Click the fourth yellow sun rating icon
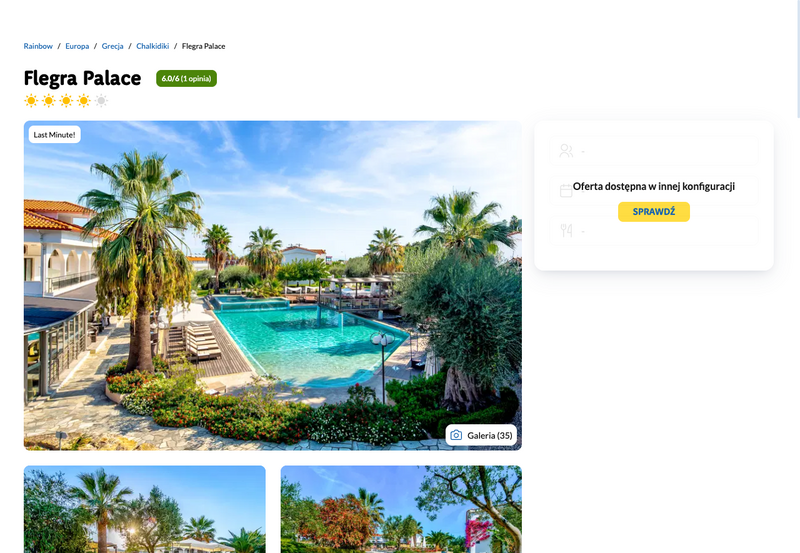This screenshot has height=553, width=800. (x=84, y=100)
